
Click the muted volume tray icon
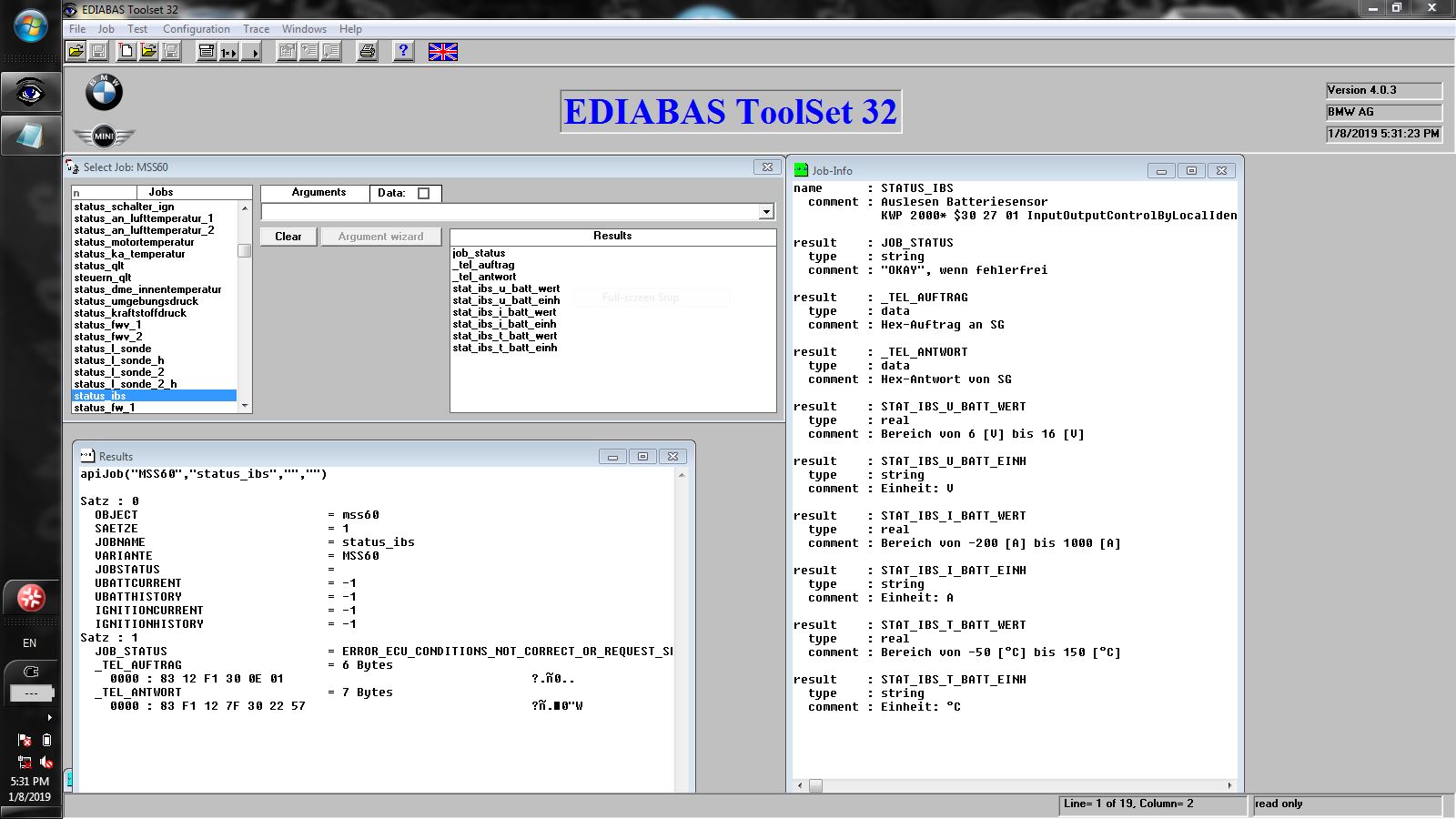pyautogui.click(x=45, y=763)
